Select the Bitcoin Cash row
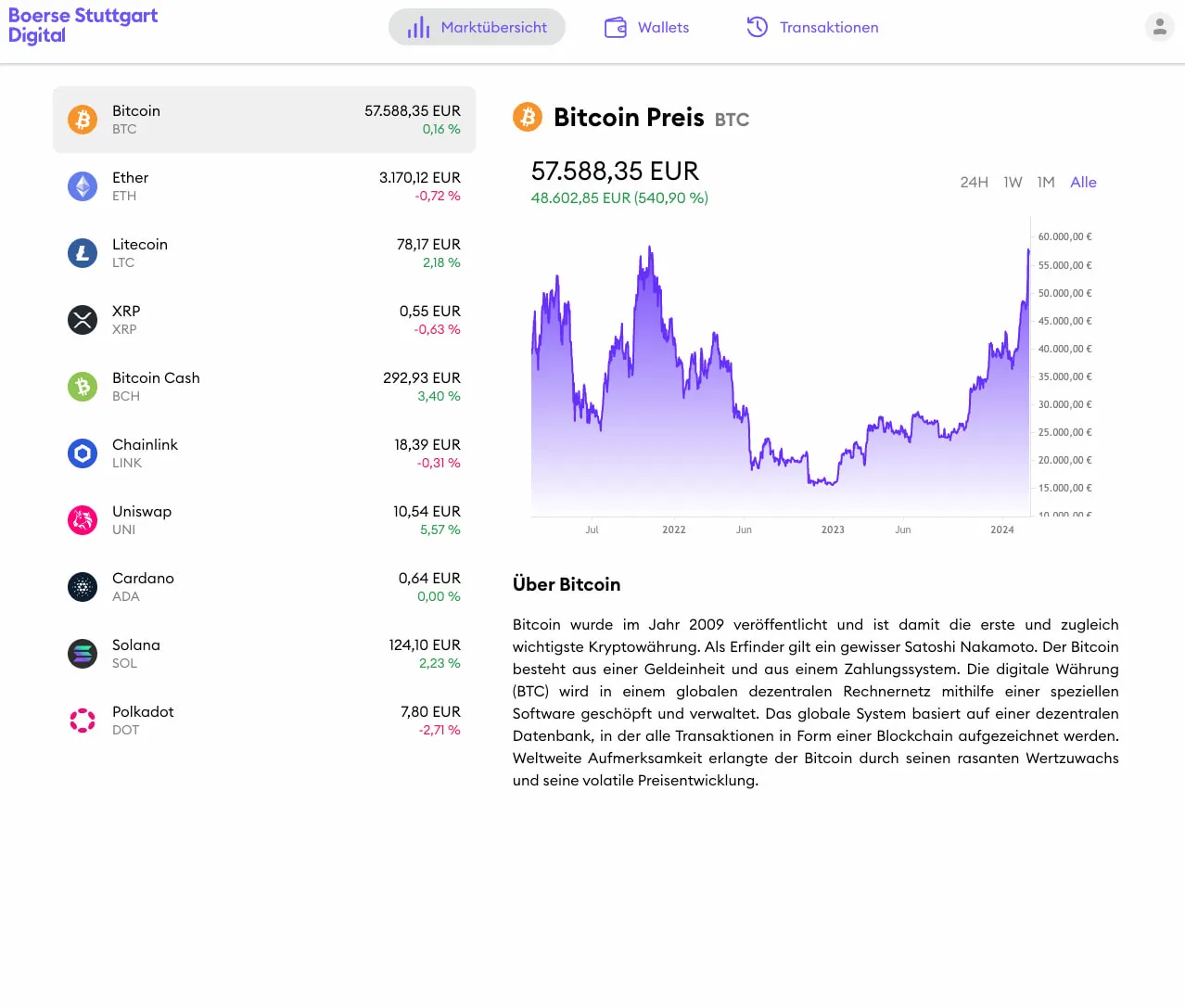This screenshot has height=1008, width=1185. [264, 387]
